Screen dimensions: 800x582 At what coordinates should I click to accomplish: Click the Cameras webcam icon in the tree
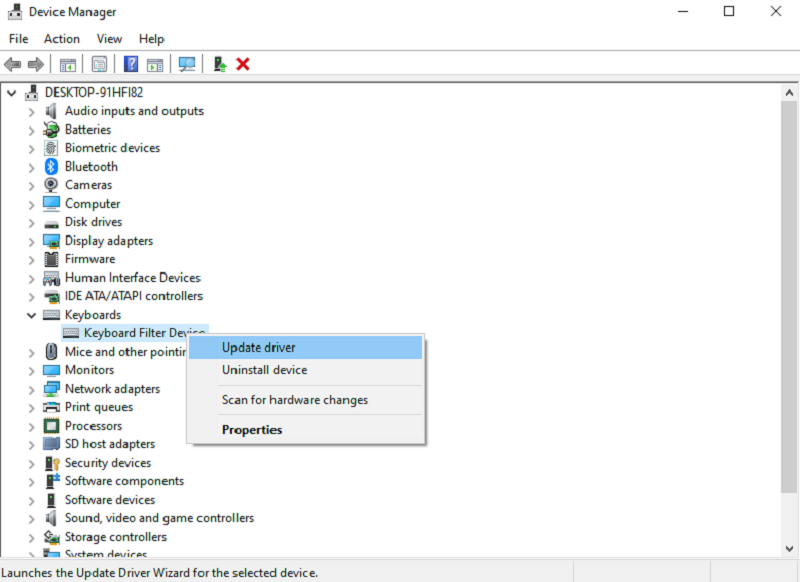pos(52,185)
